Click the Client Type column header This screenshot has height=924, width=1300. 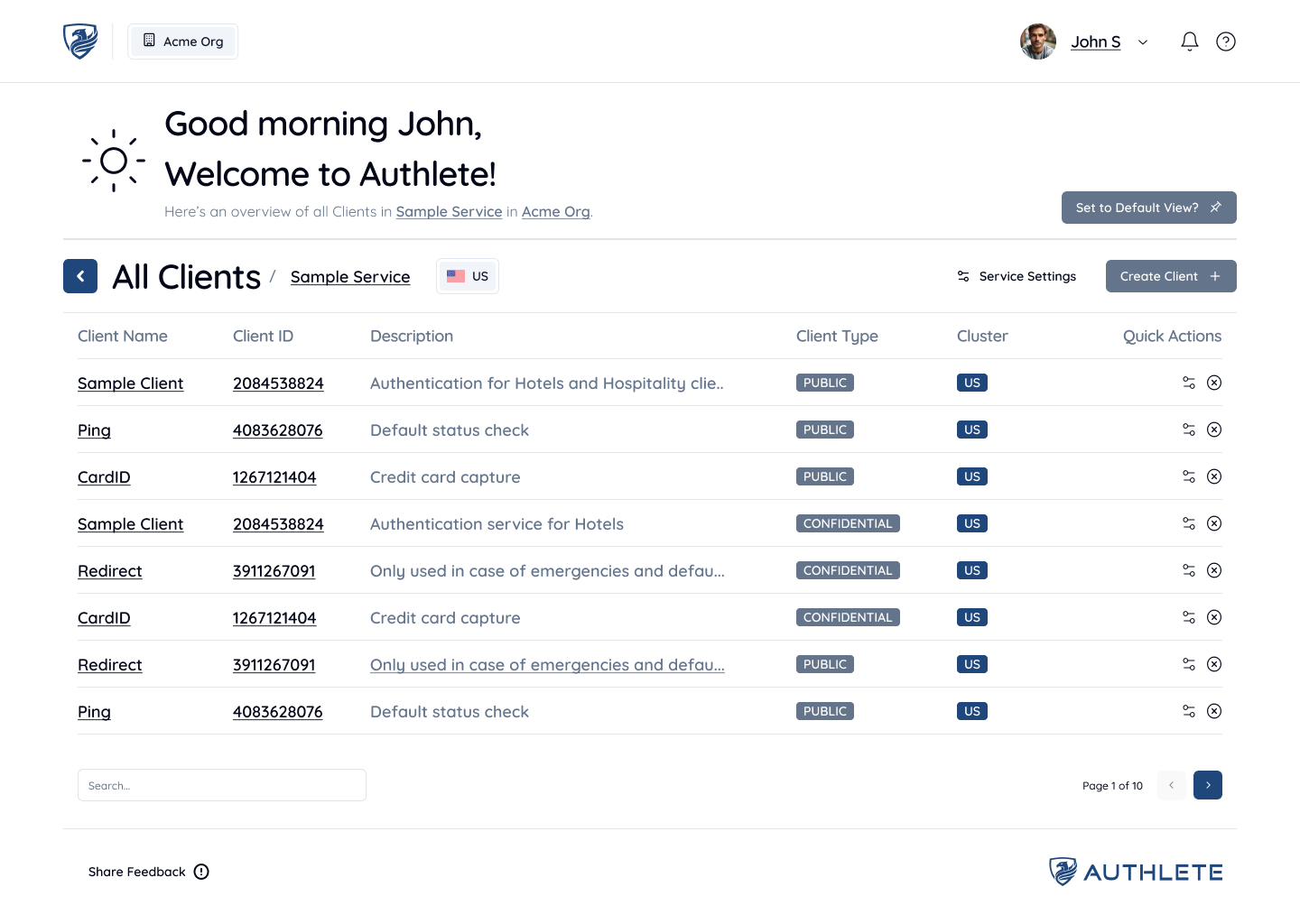tap(837, 336)
